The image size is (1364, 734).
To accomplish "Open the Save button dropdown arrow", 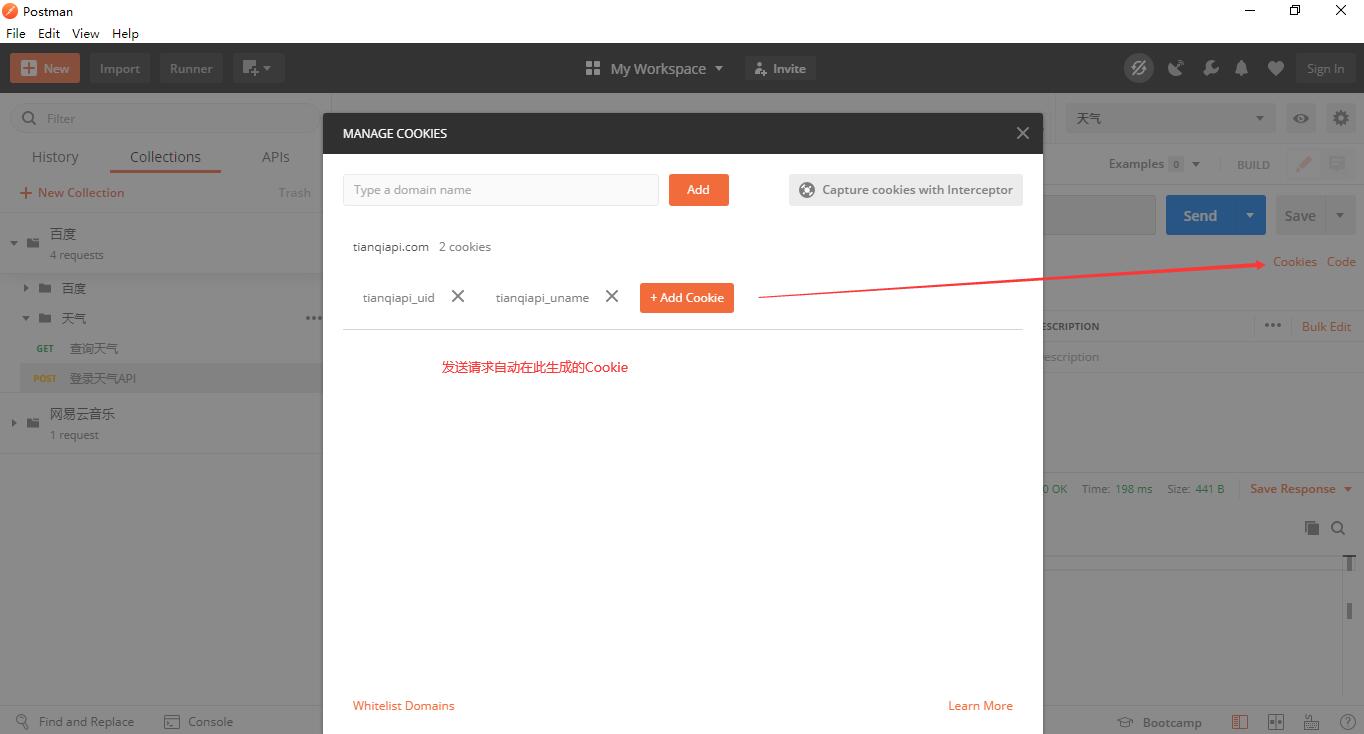I will pos(1340,215).
